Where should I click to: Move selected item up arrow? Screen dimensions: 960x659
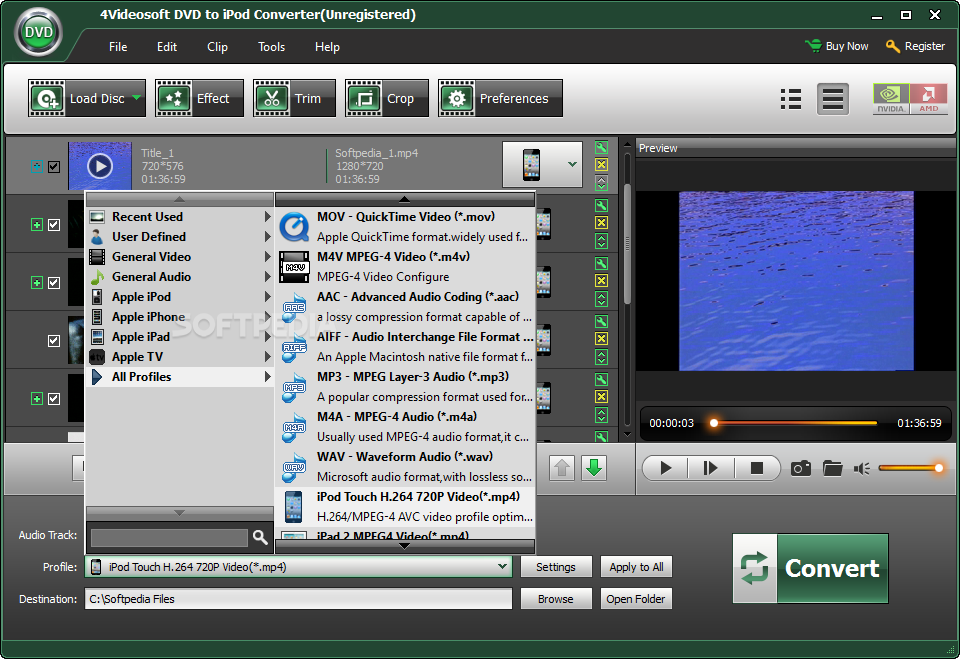pos(561,469)
